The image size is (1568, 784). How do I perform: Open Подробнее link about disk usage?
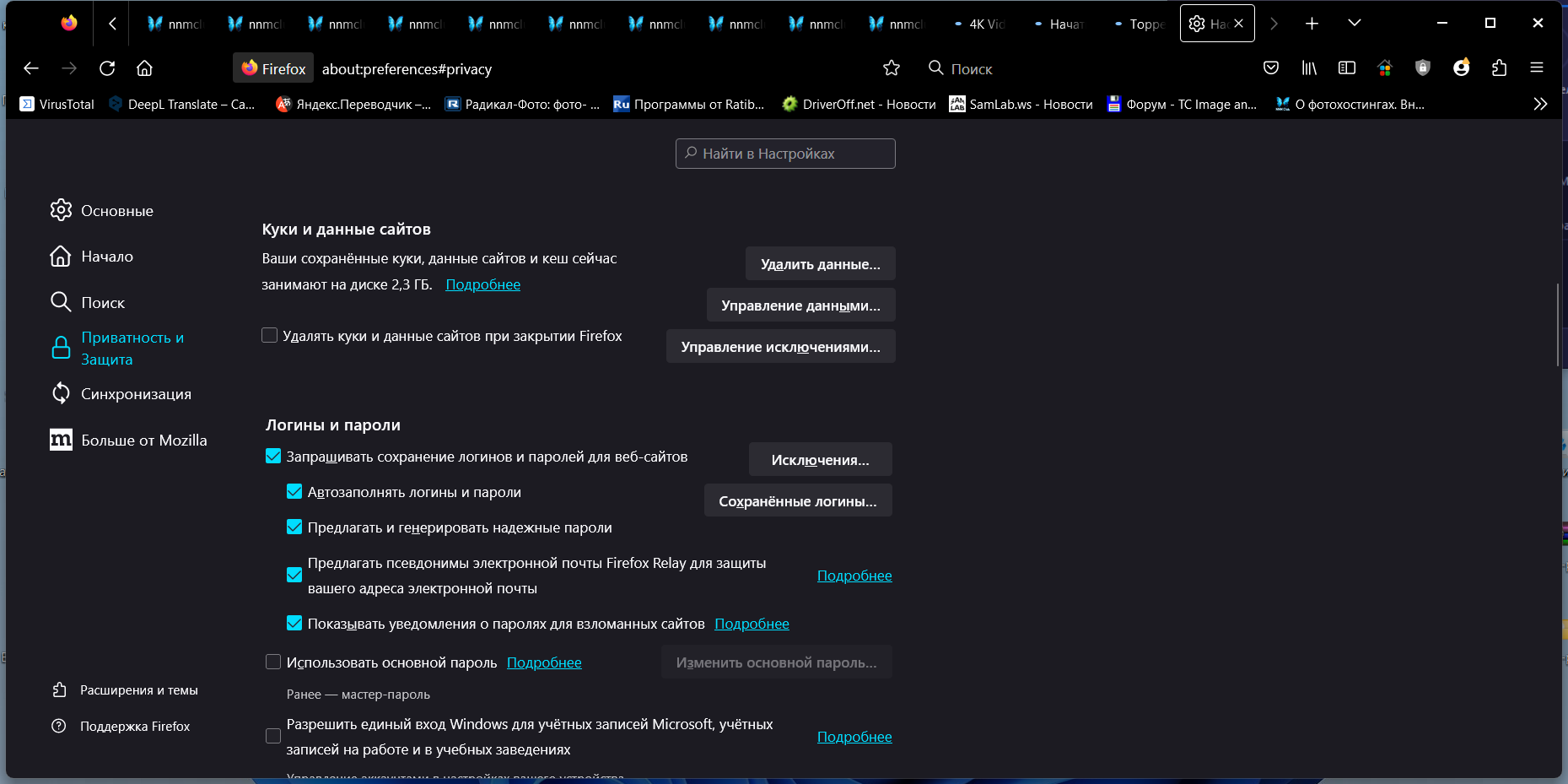(482, 284)
